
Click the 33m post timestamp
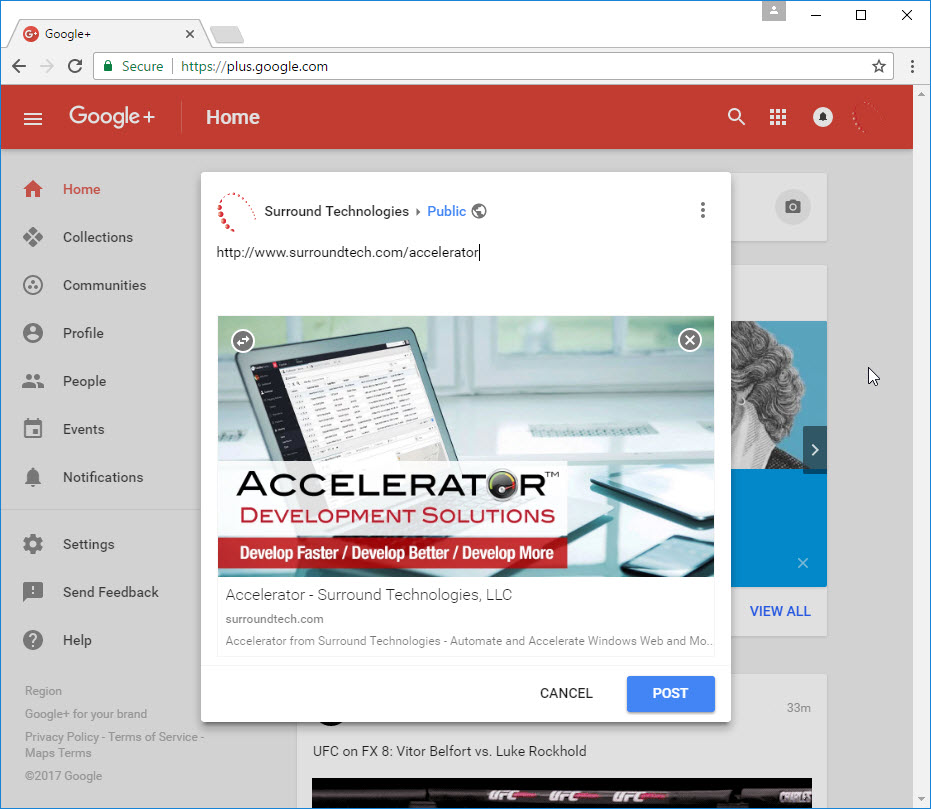click(x=799, y=708)
